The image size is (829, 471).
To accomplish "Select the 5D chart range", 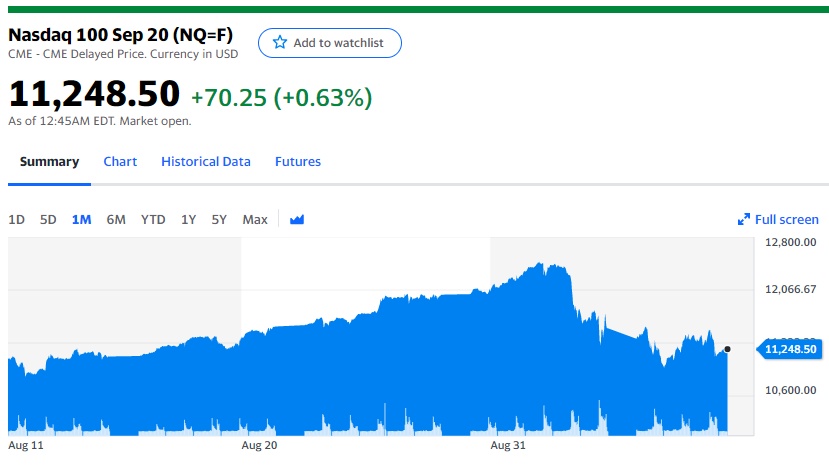I will [48, 219].
